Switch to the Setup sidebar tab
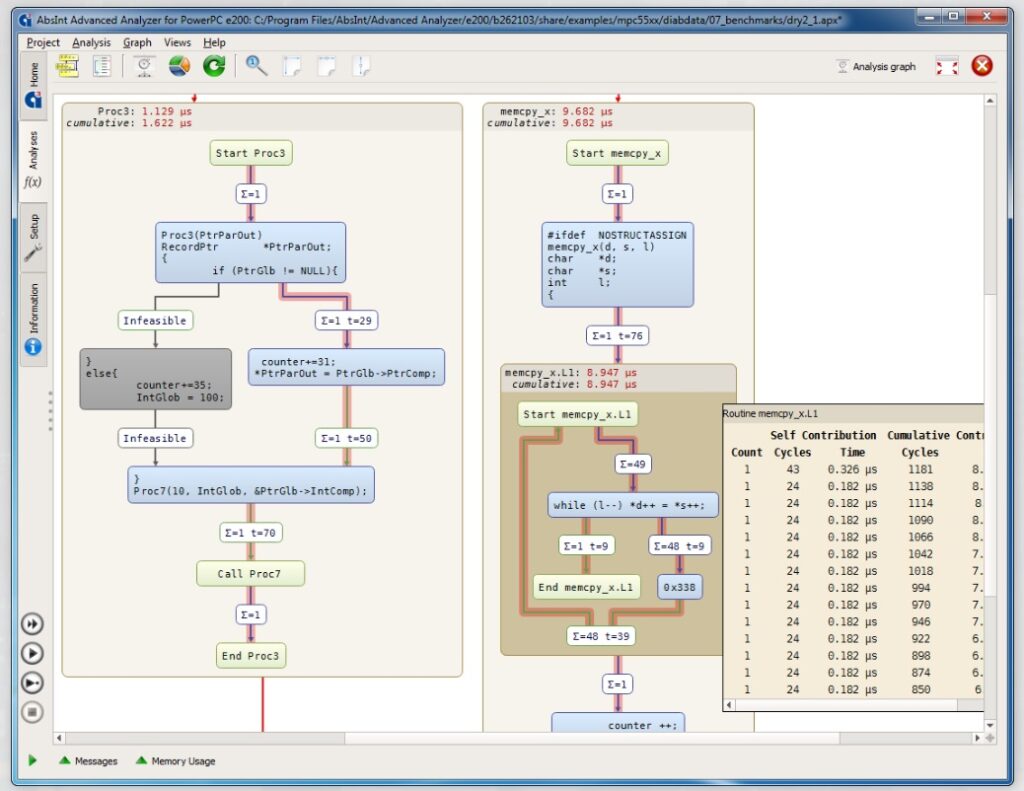 coord(33,236)
